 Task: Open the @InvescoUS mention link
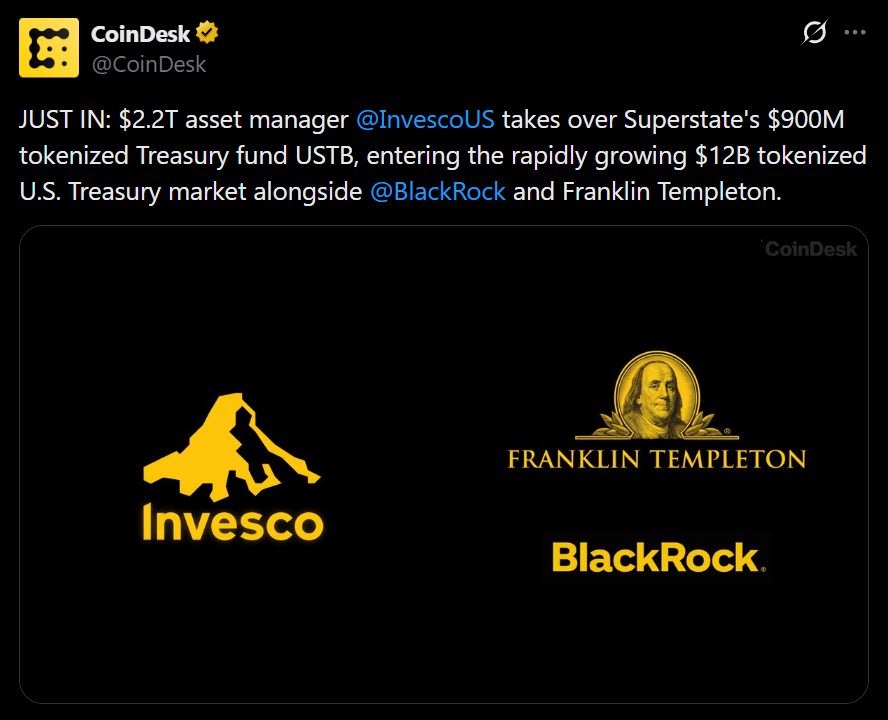pyautogui.click(x=425, y=122)
